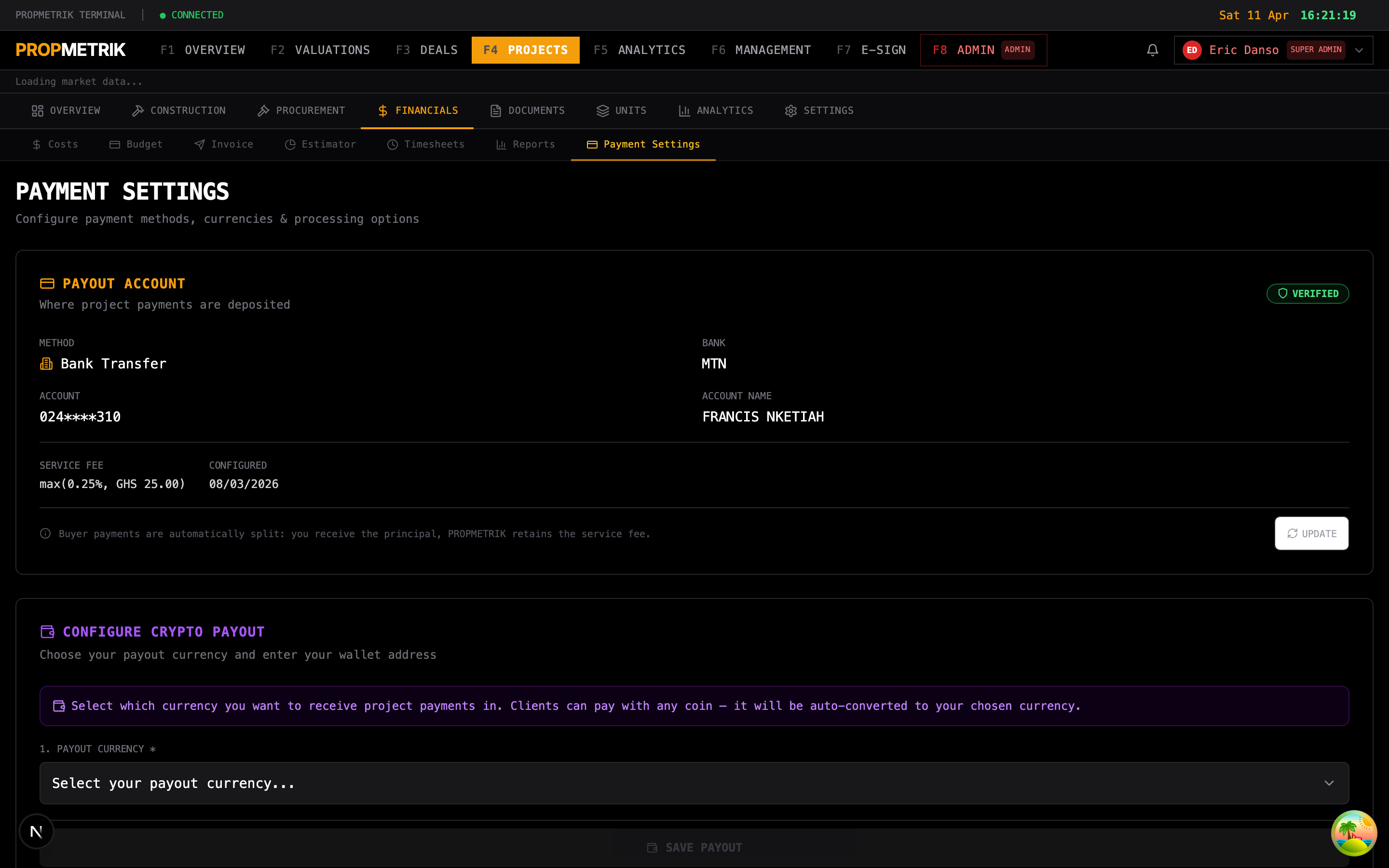Switch to the Construction tab
The width and height of the screenshot is (1389, 868).
pyautogui.click(x=178, y=110)
